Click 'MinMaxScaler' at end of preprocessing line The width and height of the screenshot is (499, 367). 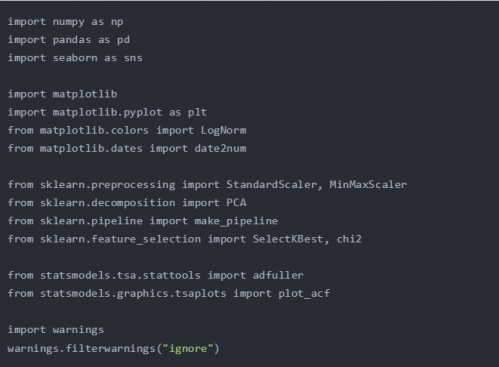click(x=368, y=185)
